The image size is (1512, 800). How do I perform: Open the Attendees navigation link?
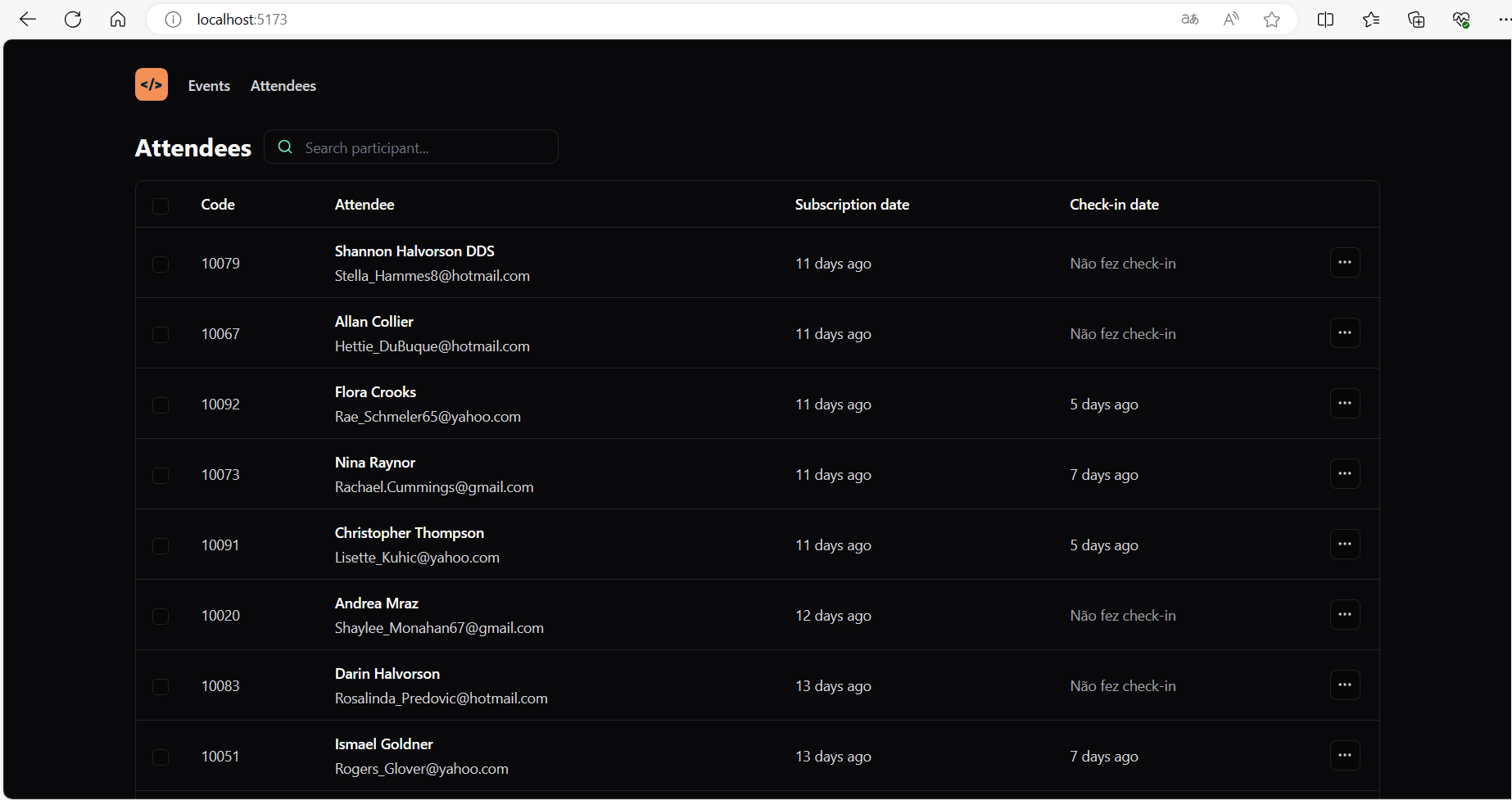point(283,85)
